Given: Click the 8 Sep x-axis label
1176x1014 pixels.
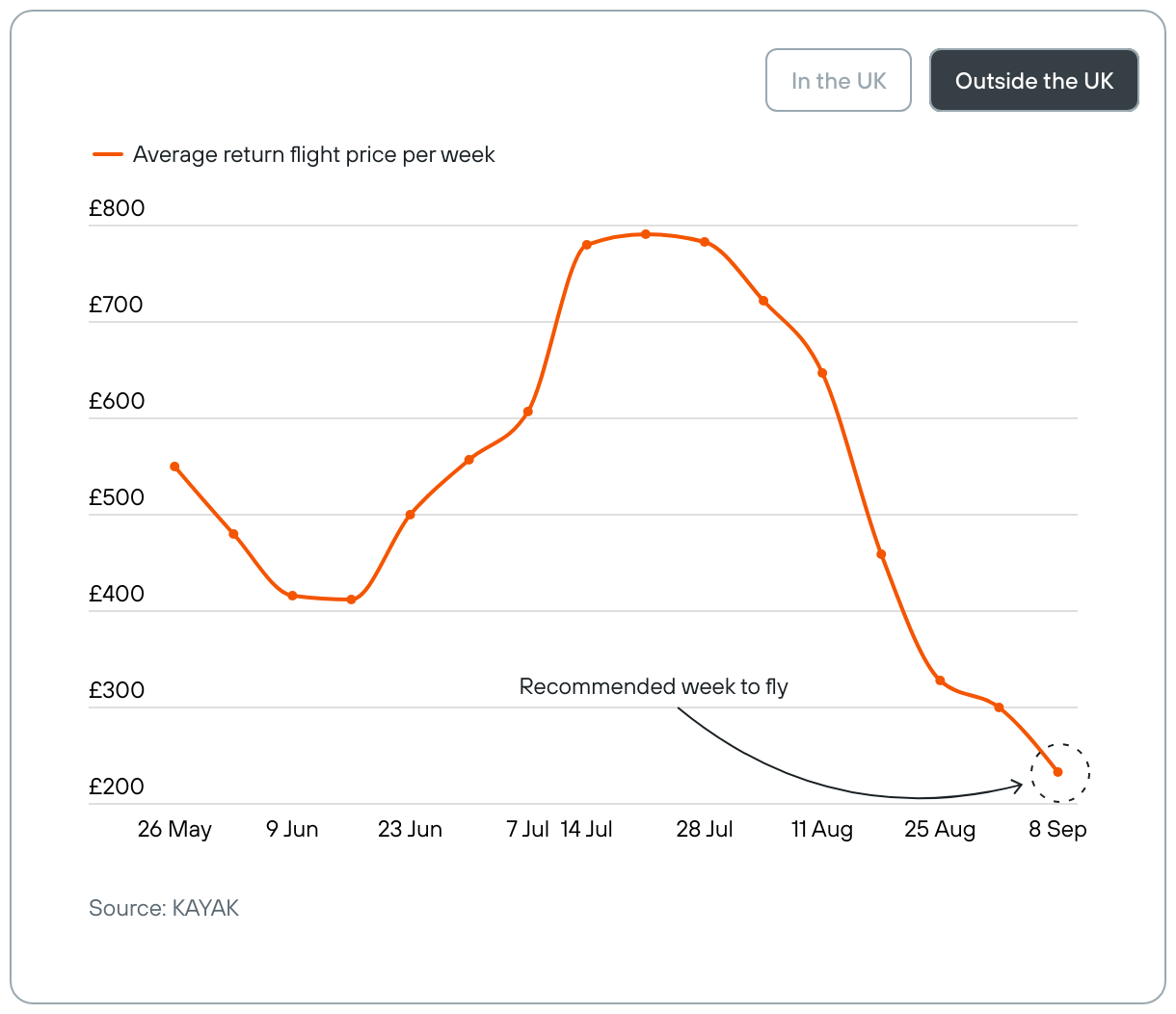Looking at the screenshot, I should 1057,829.
